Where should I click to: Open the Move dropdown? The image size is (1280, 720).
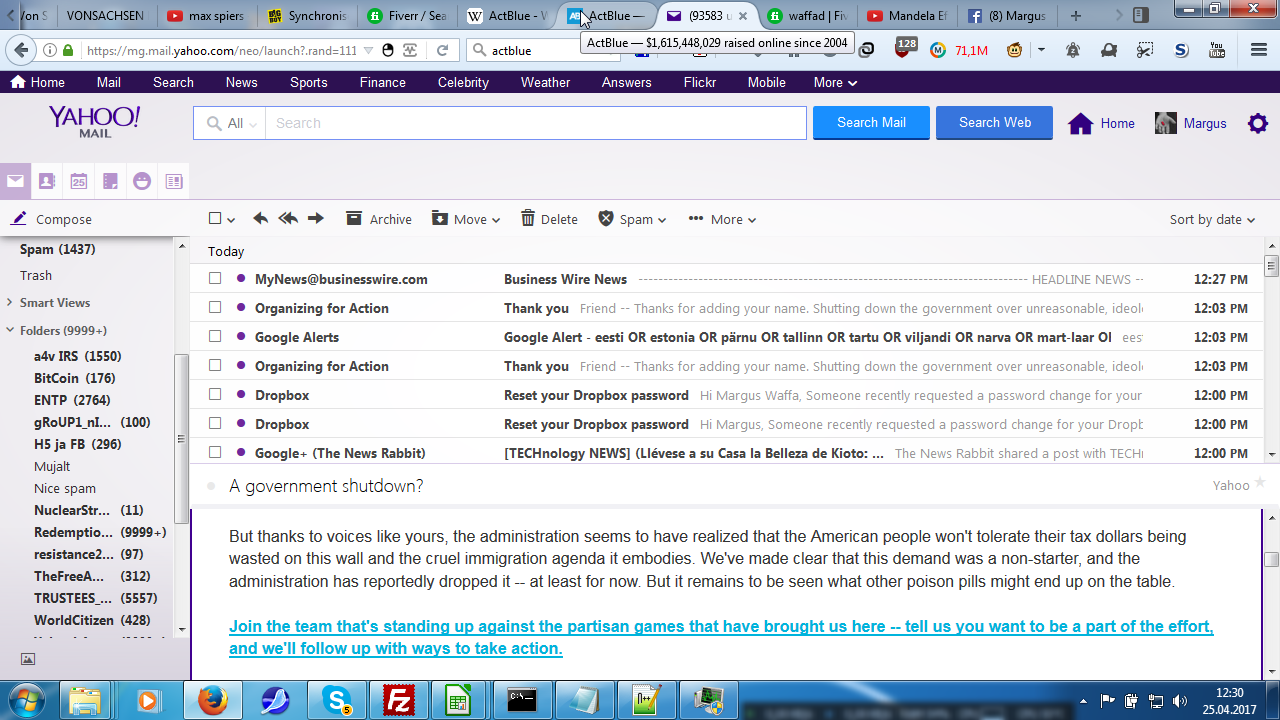466,219
